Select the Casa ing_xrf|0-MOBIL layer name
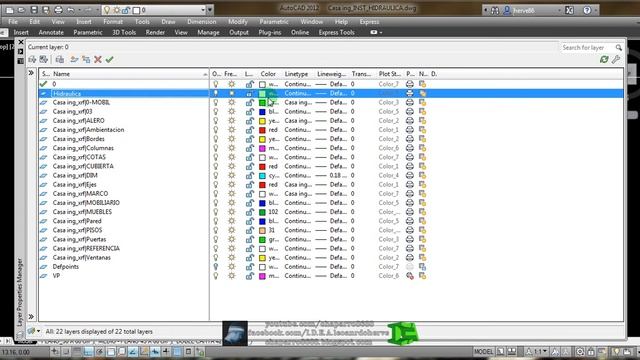 (x=81, y=102)
